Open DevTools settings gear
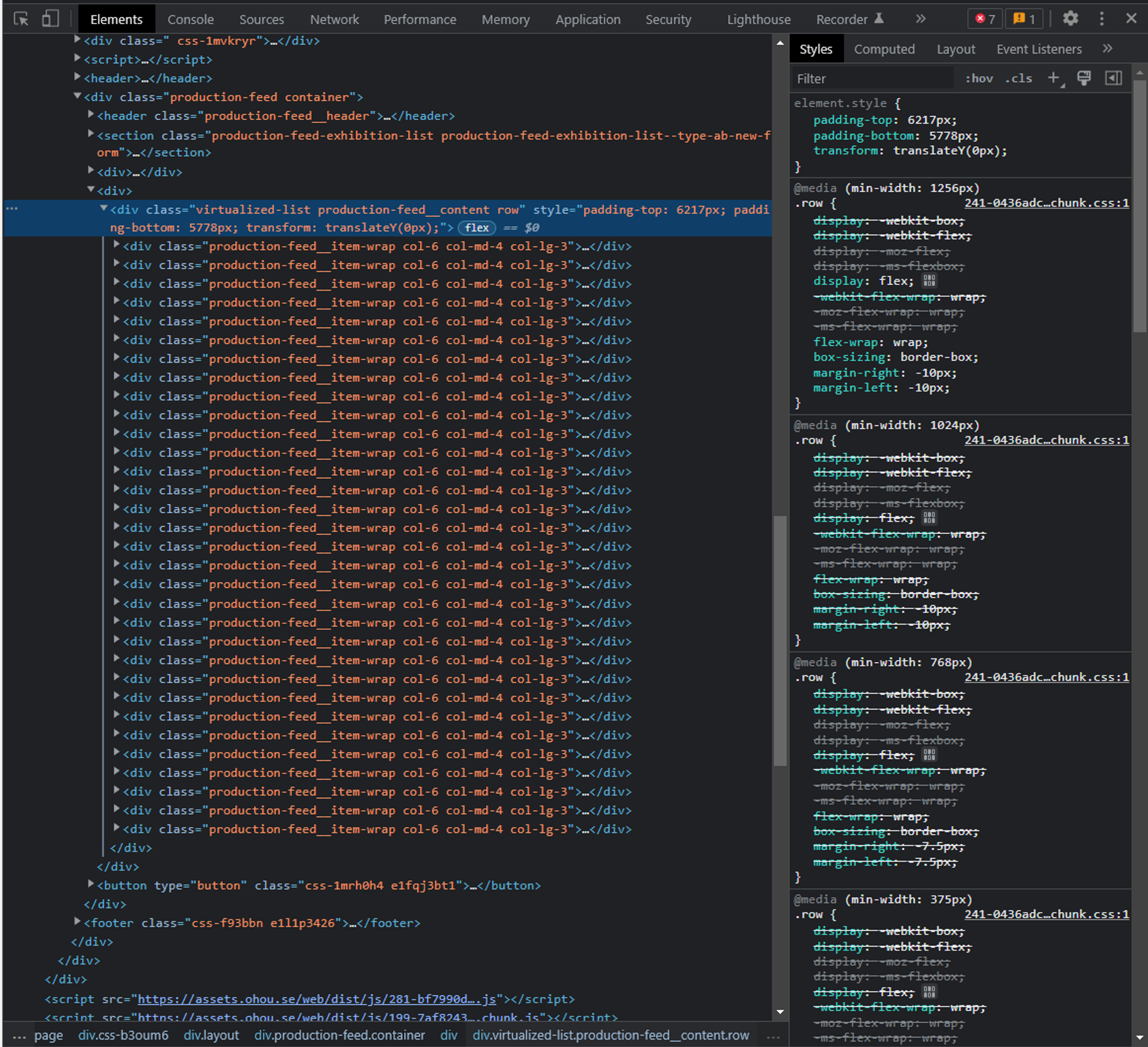 (x=1070, y=19)
